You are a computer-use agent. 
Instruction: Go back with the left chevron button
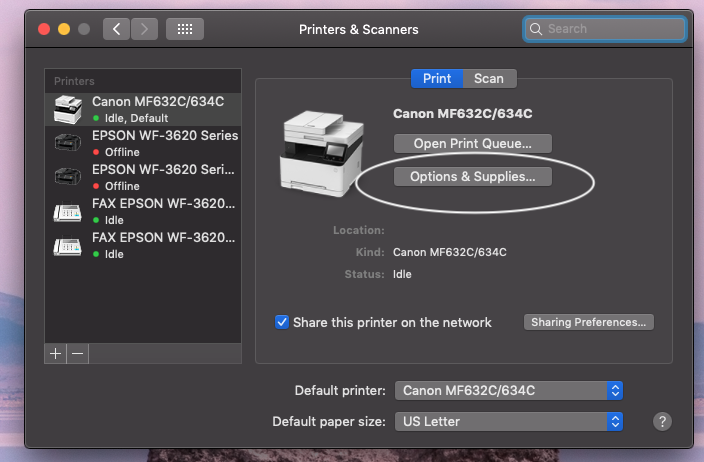click(116, 29)
